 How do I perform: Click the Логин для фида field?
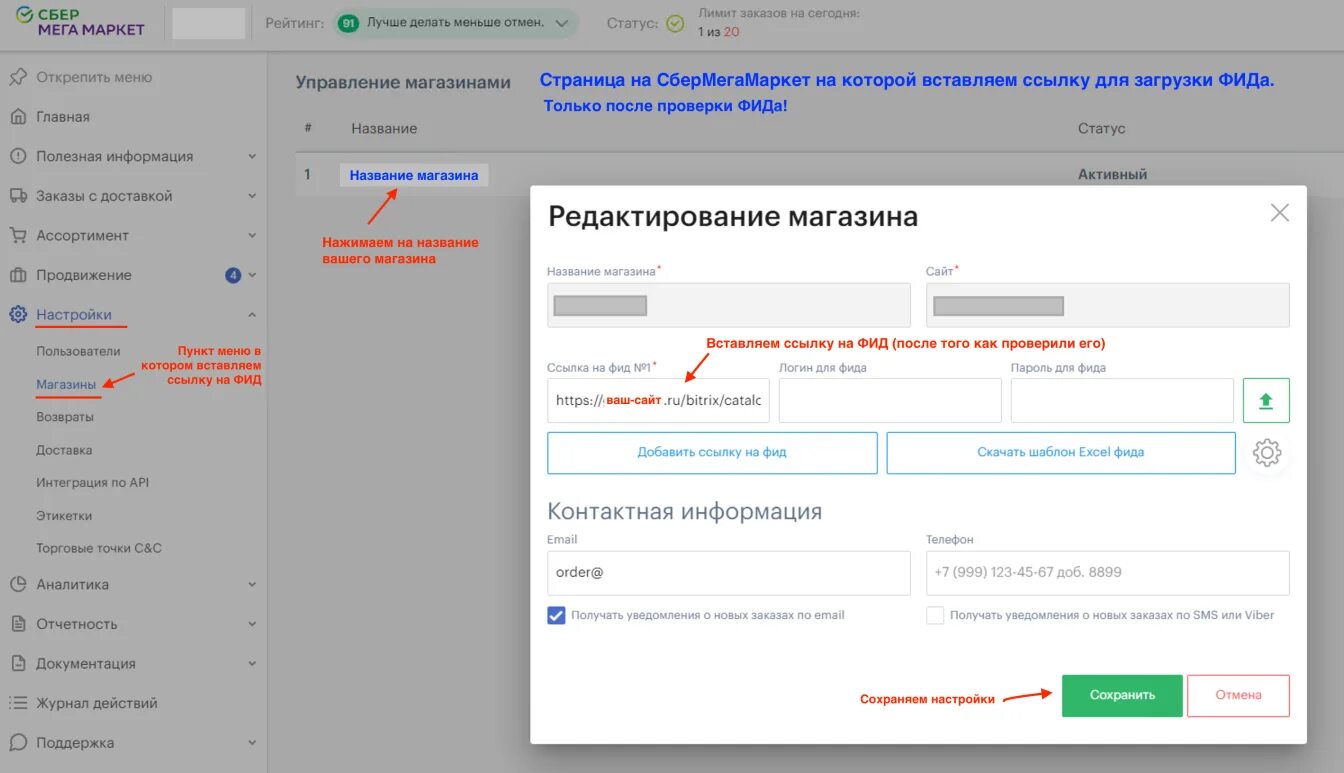tap(890, 401)
